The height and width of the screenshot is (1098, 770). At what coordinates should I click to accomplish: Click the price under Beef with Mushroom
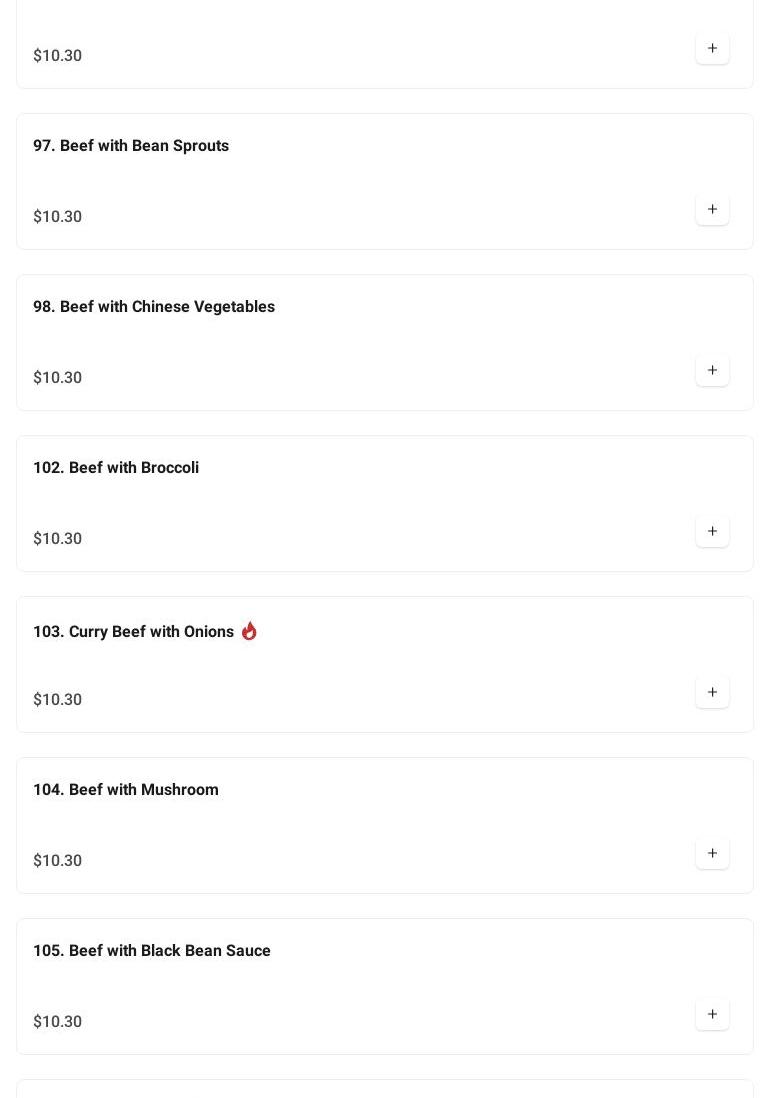coord(58,861)
